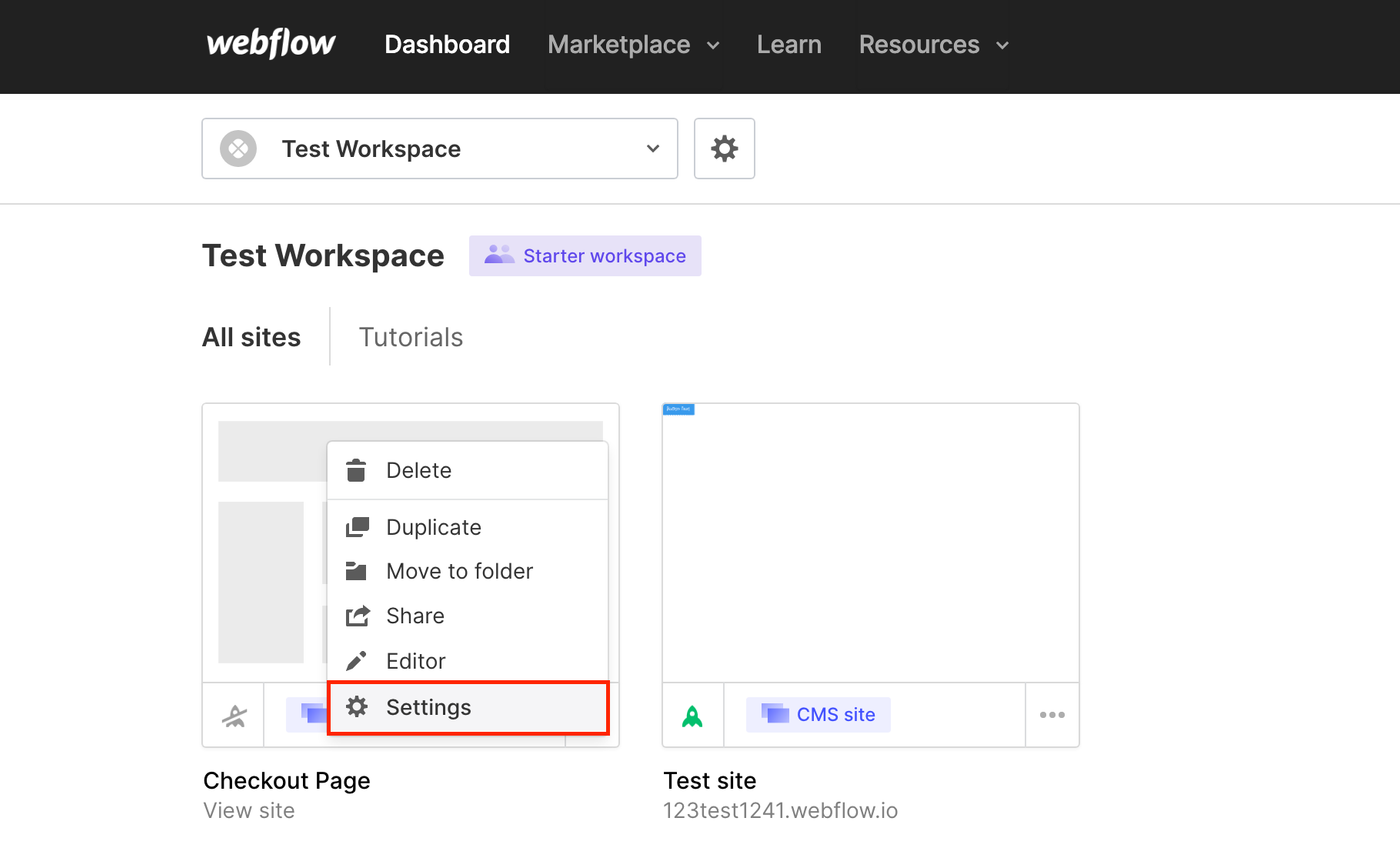The width and height of the screenshot is (1400, 868).
Task: Go to Dashboard in the top navigation
Action: click(x=447, y=44)
